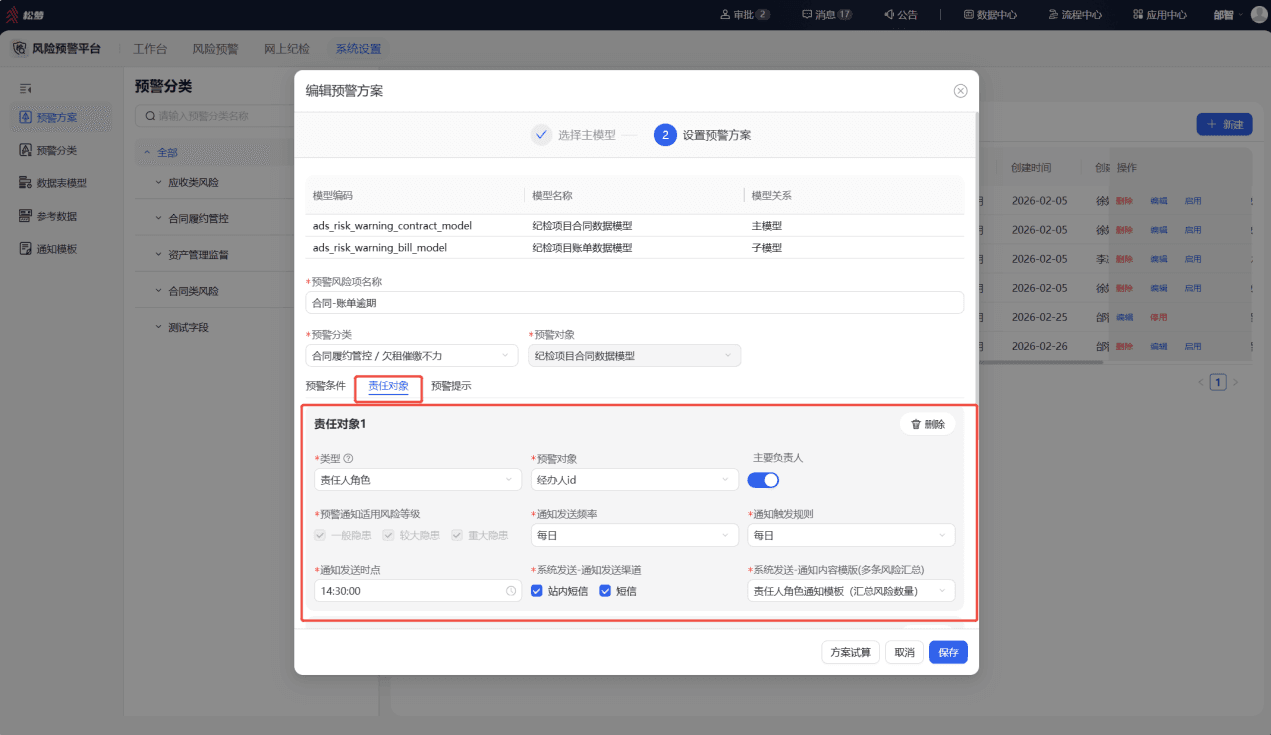The image size is (1271, 735).
Task: Open the 类型 责任人角色 dropdown
Action: point(418,480)
